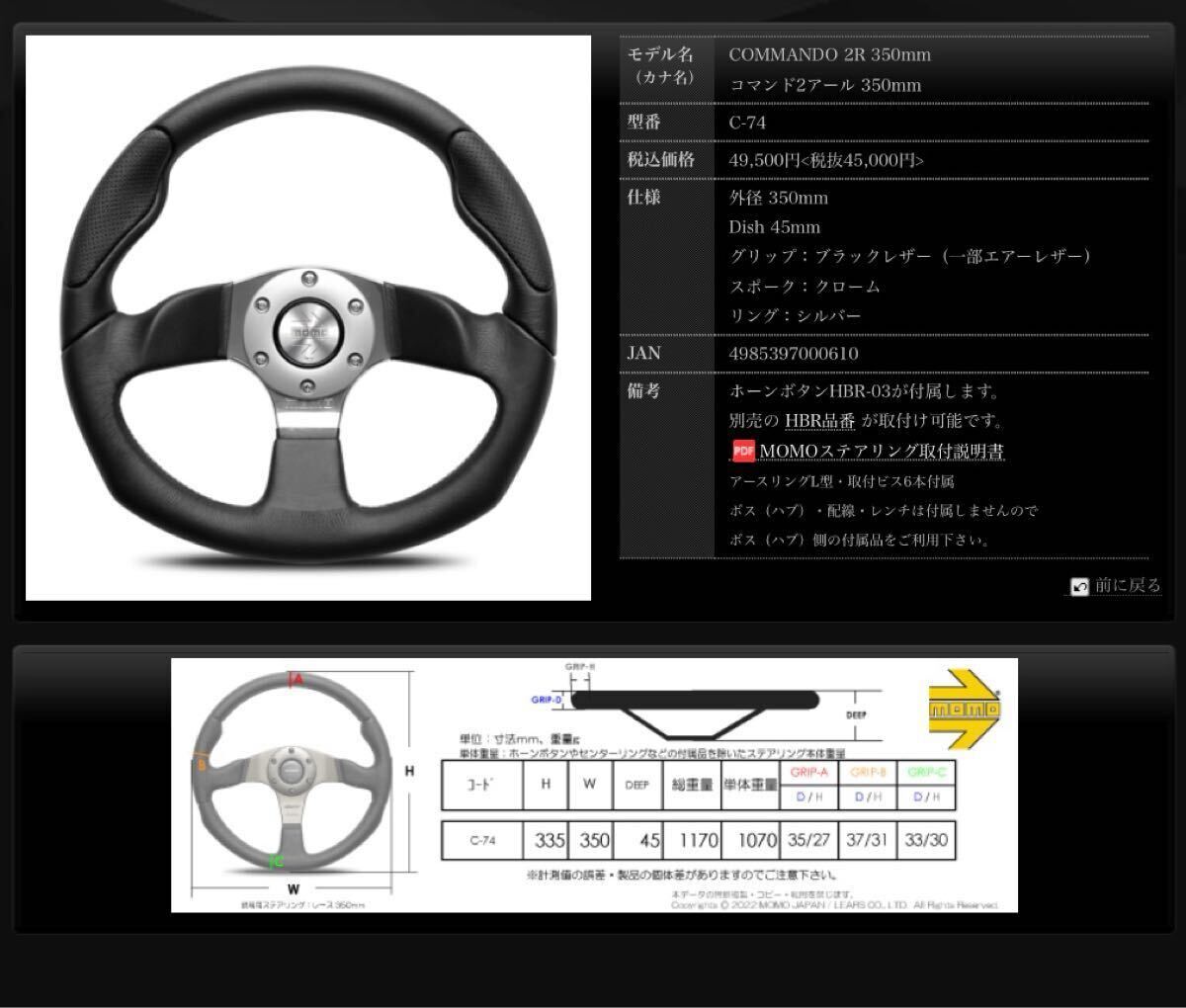Select the model name COMMANDO 2R 350mm
The image size is (1186, 1008).
[x=830, y=54]
